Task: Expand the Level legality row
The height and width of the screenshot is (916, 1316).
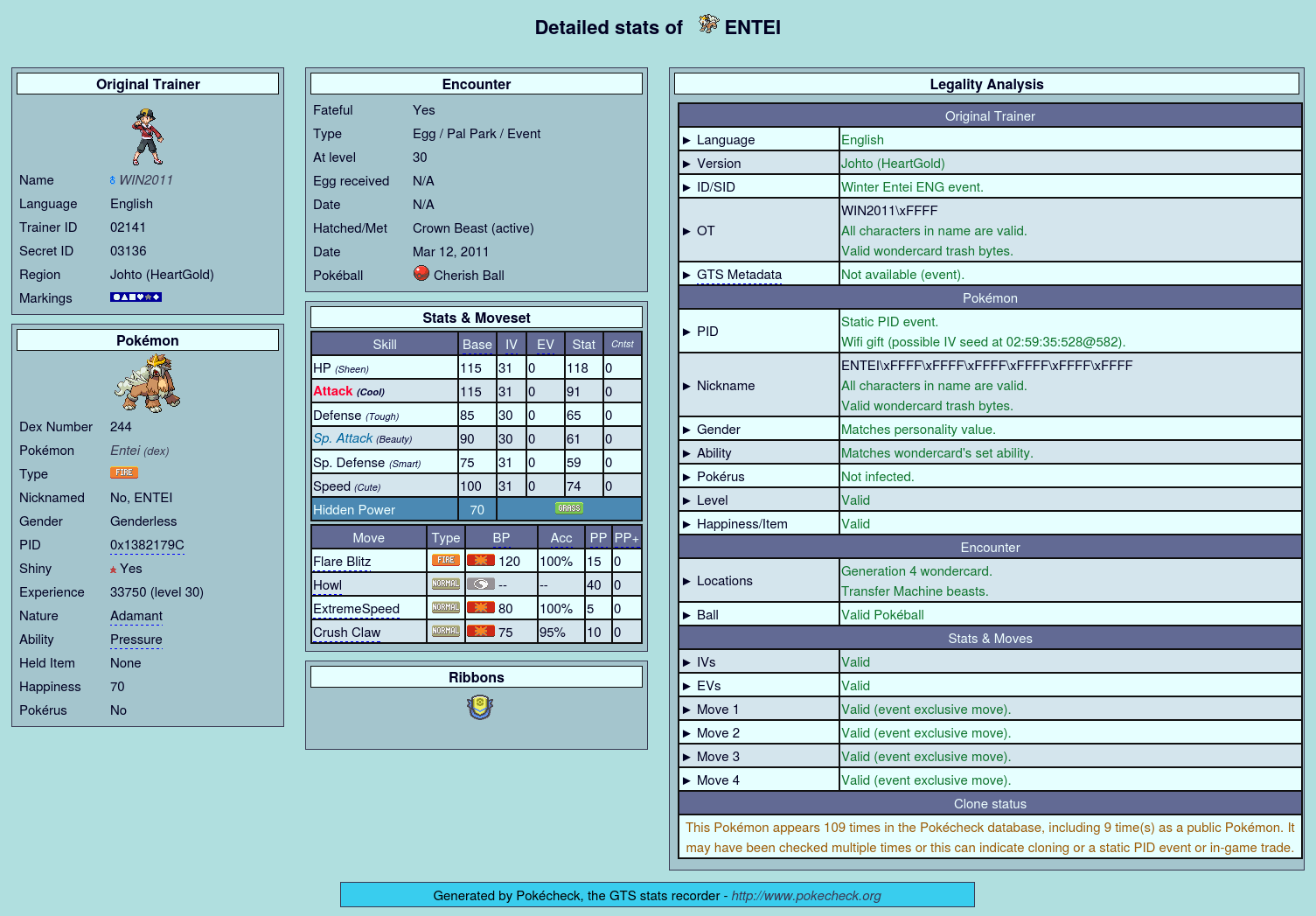Action: tap(686, 500)
